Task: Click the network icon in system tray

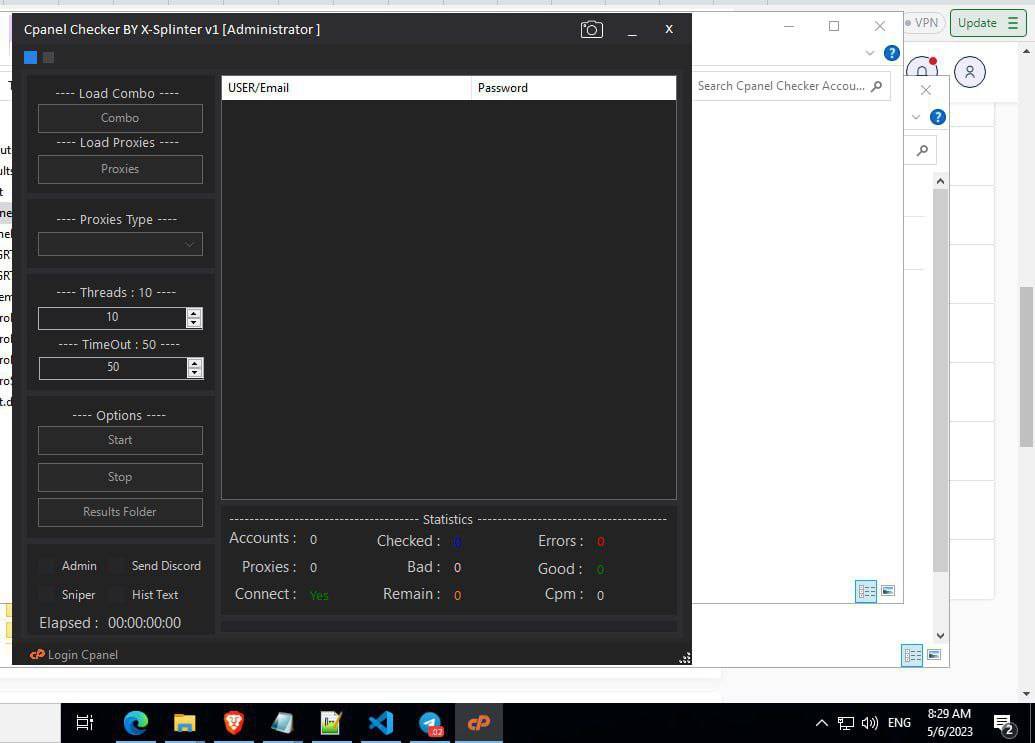Action: pyautogui.click(x=846, y=723)
